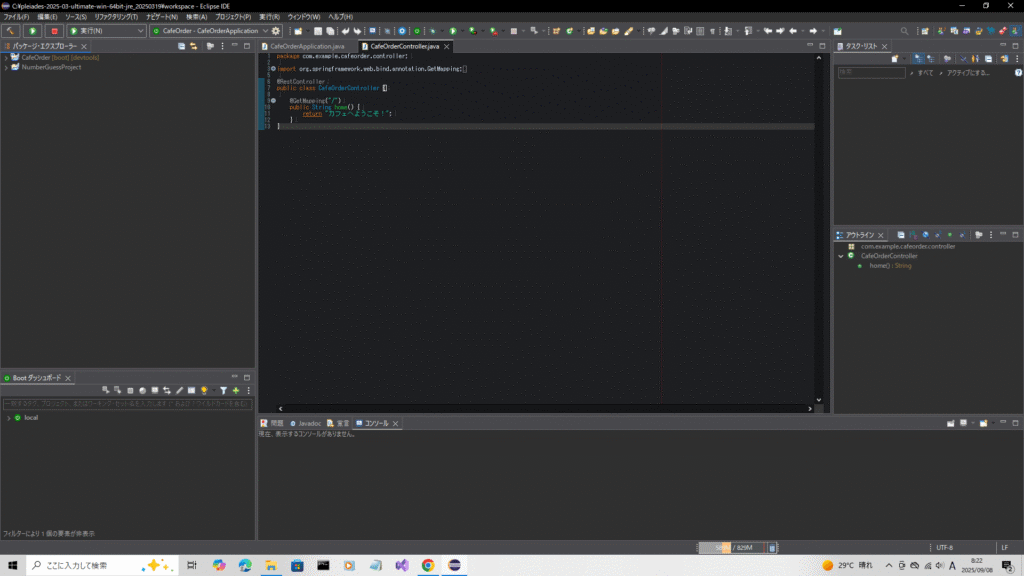The image size is (1024, 576).
Task: Expand the local node in Boot Dashboard
Action: pos(8,417)
